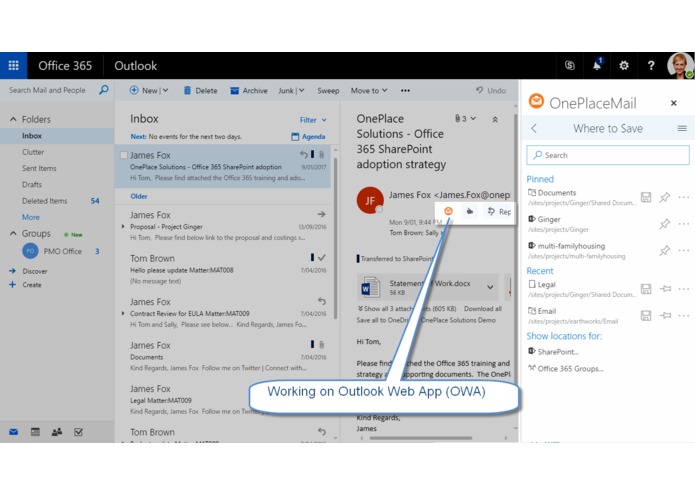Screen dimensions: 695x494
Task: Open the user profile photo
Action: (680, 66)
